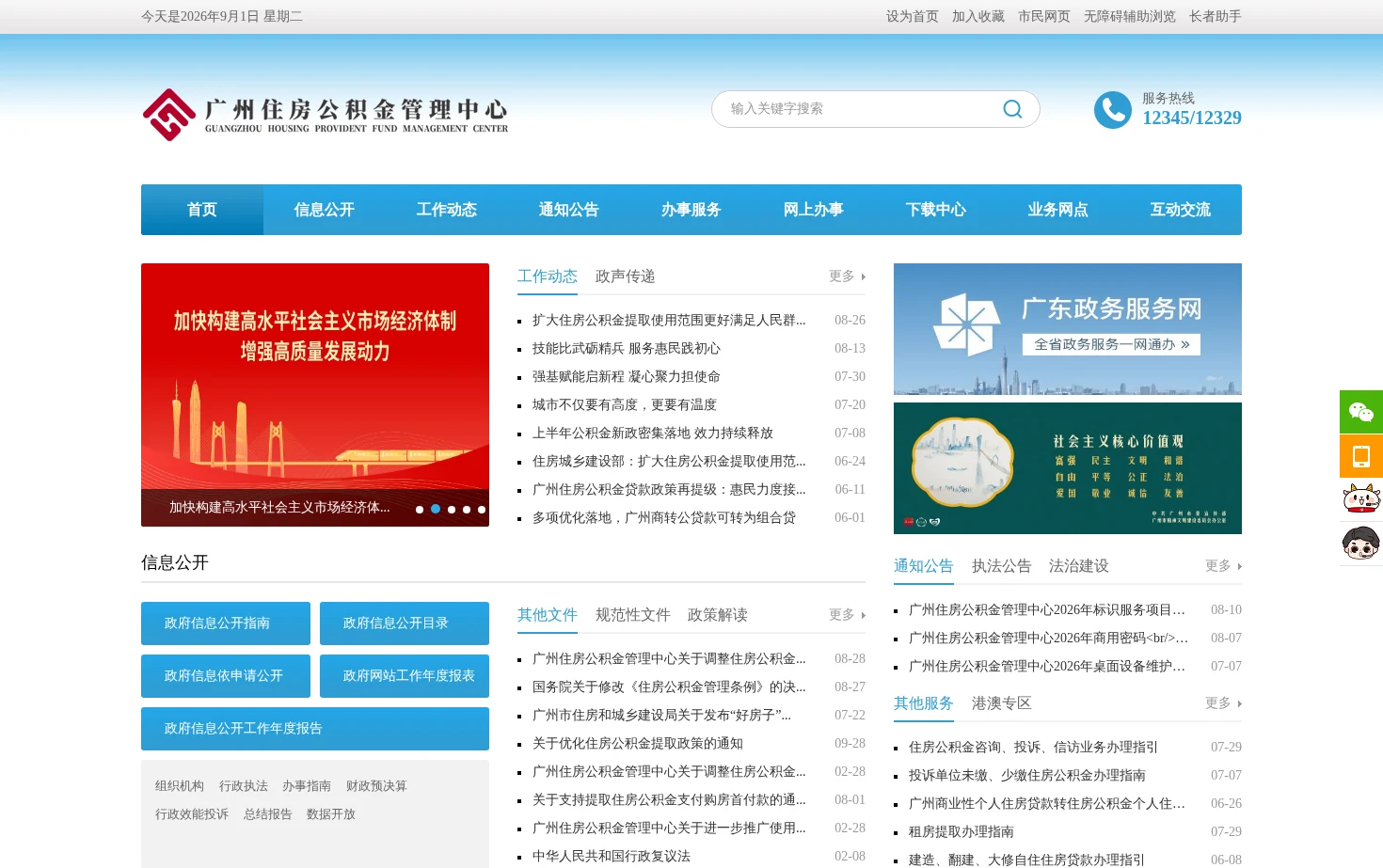Screen dimensions: 1383x868
Task: Click the service hotline phone icon
Action: 1113,110
